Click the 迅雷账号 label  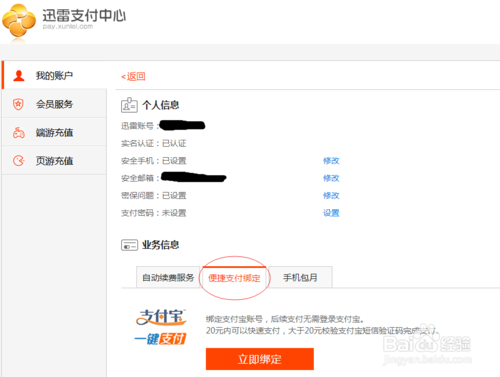140,126
